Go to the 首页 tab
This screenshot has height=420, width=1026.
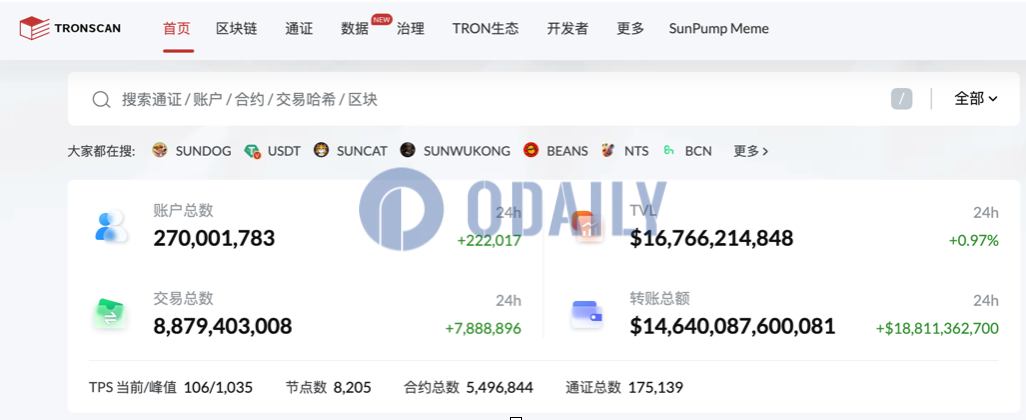click(177, 28)
